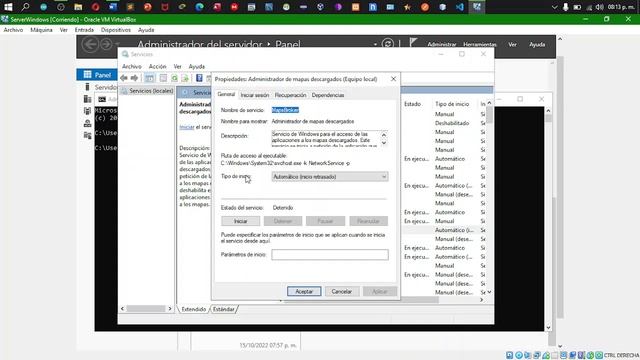Viewport: 640px width, 360px height.
Task: Click the Iniciar link in the extended panel
Action: 187,127
